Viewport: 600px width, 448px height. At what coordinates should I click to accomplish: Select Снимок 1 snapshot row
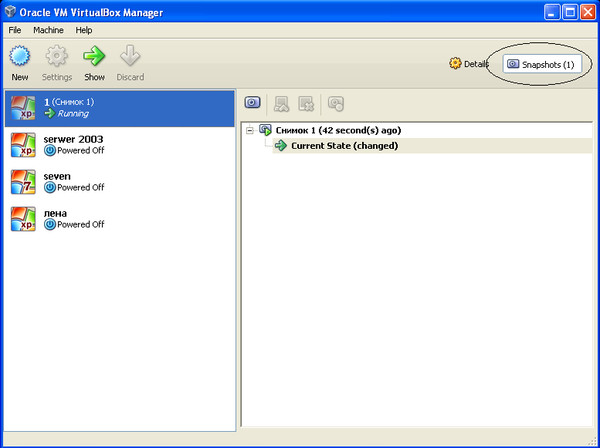[x=417, y=130]
